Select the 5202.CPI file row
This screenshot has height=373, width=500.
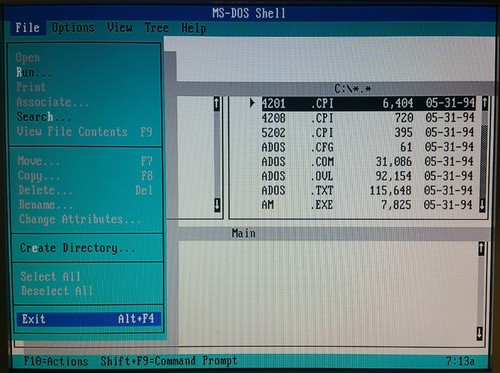[368, 133]
